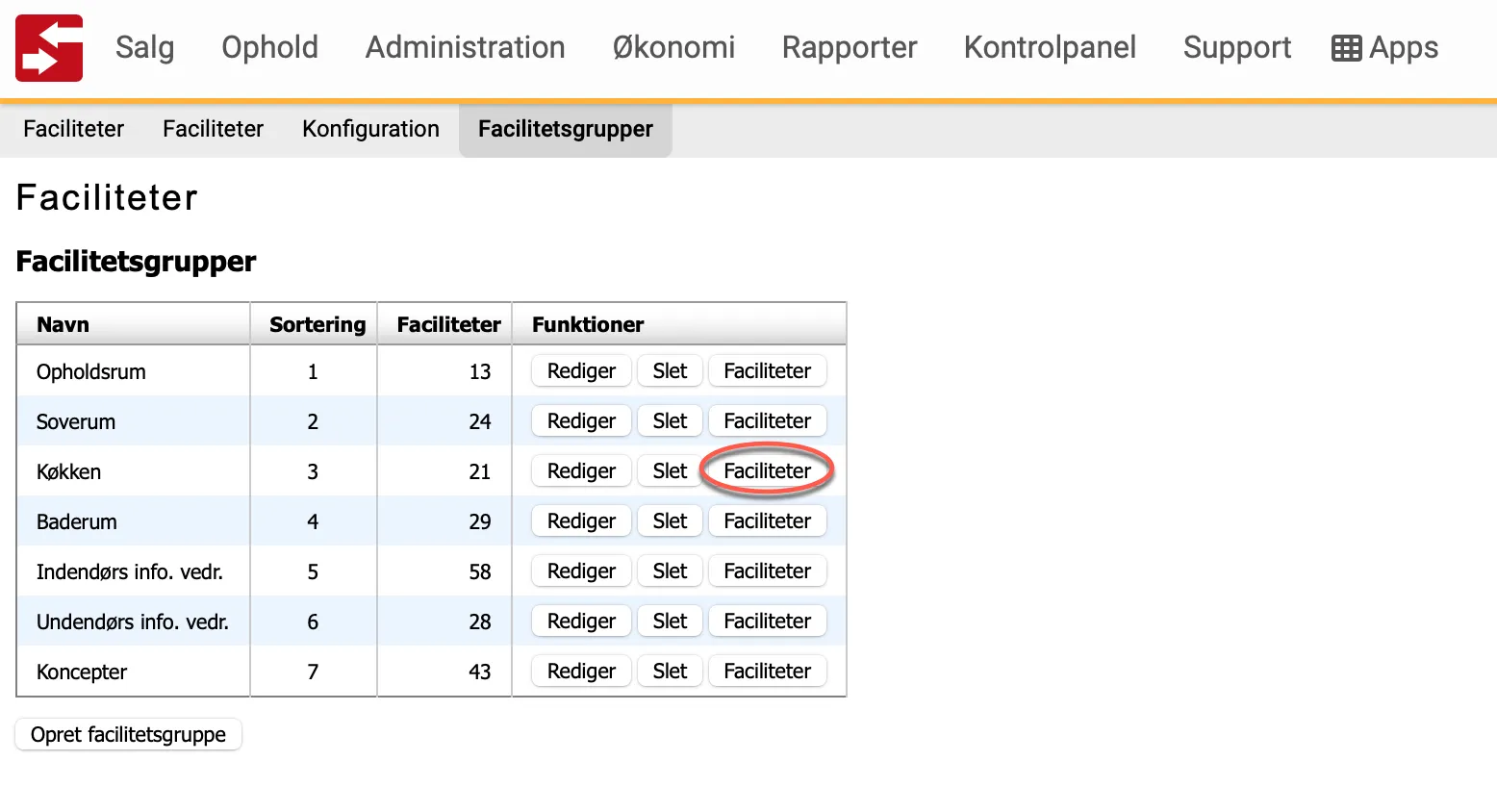Screen dimensions: 1497x812
Task: Open the Salg menu
Action: pos(144,47)
